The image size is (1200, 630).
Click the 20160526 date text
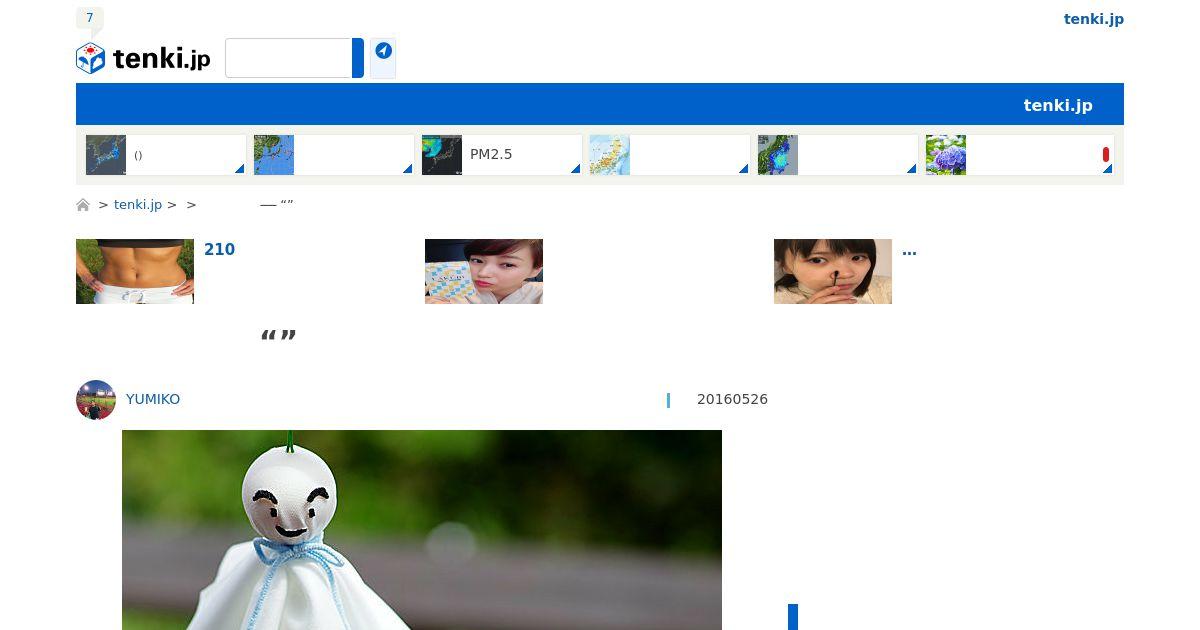click(732, 399)
